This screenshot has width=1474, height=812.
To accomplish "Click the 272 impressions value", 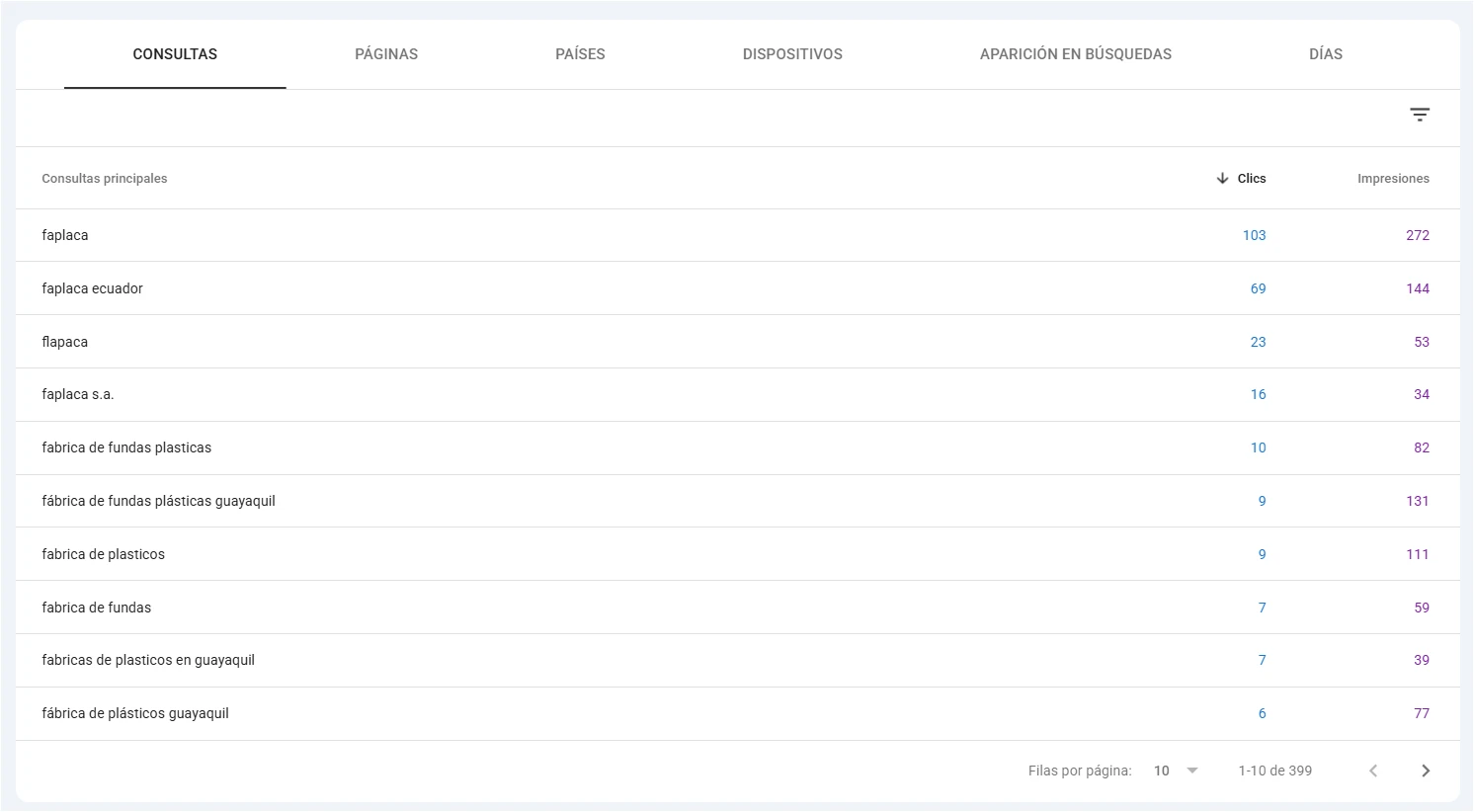I will pyautogui.click(x=1418, y=235).
